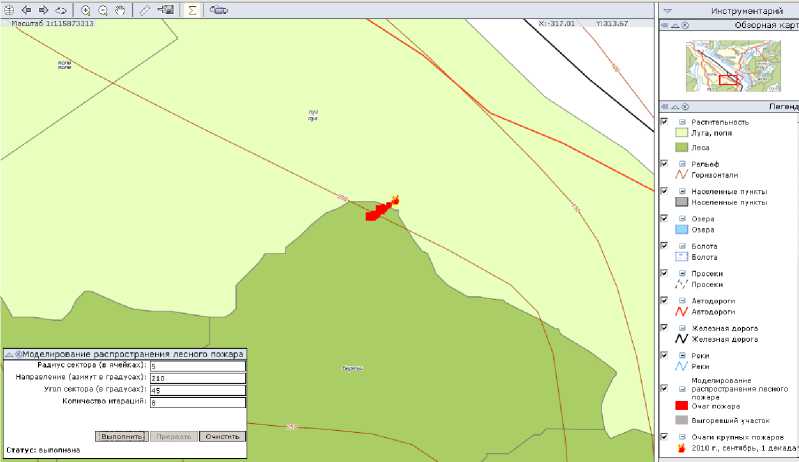Screen dimensions: 799x462
Task: Collapse the Железная дорога legend group
Action: [x=682, y=329]
